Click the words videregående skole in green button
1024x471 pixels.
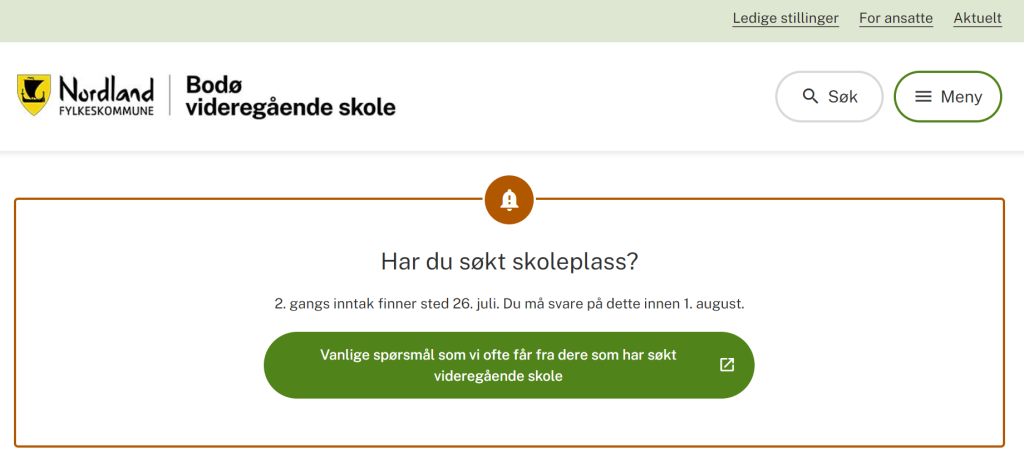pyautogui.click(x=498, y=376)
